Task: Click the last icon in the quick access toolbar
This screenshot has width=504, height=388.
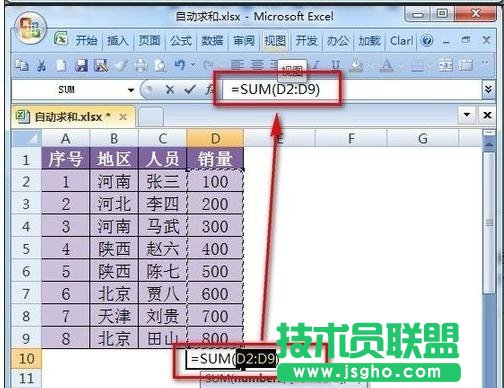Action: click(466, 65)
